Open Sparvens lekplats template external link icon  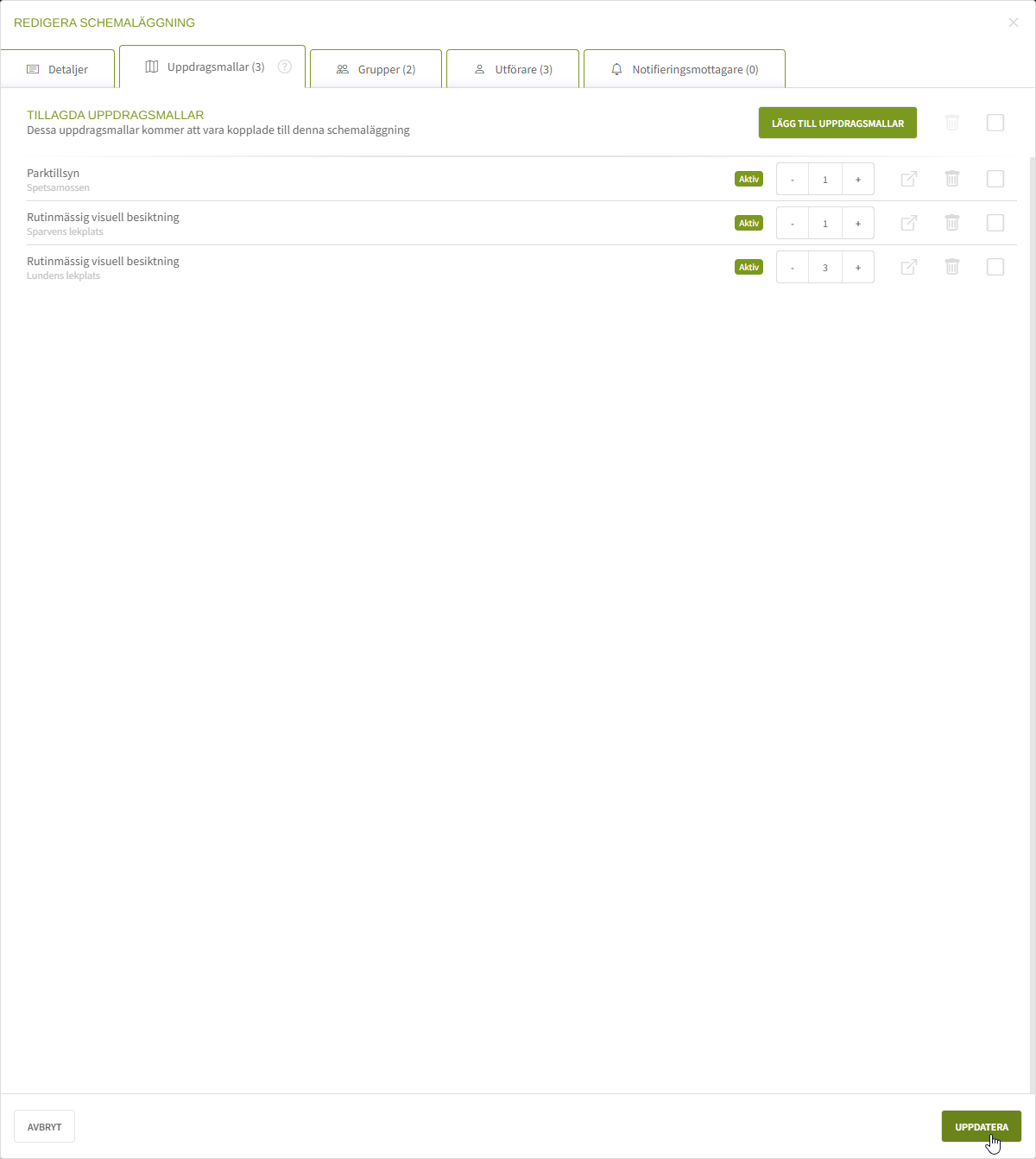(908, 223)
